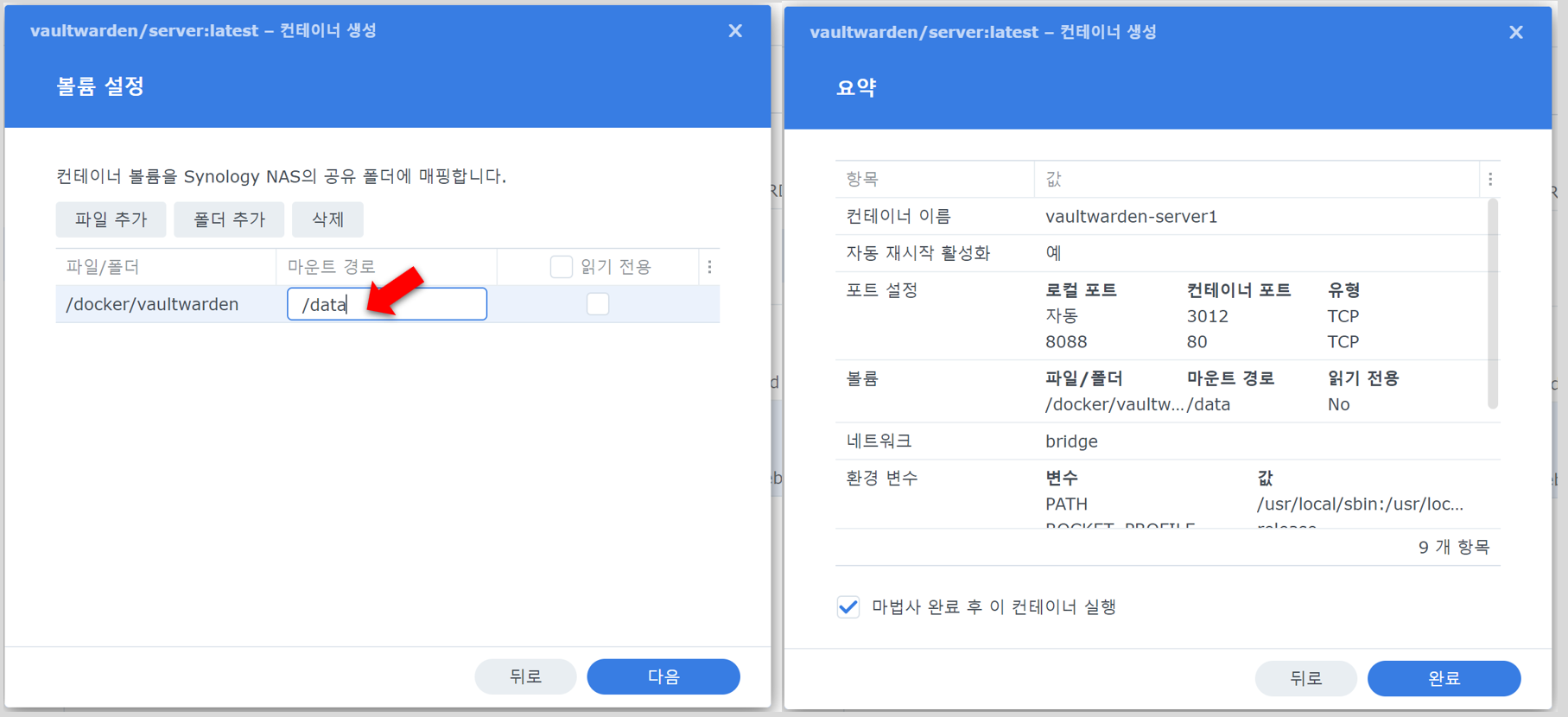Image resolution: width=1568 pixels, height=717 pixels.
Task: Toggle the 읽기 전용 header checkbox
Action: coord(562,267)
